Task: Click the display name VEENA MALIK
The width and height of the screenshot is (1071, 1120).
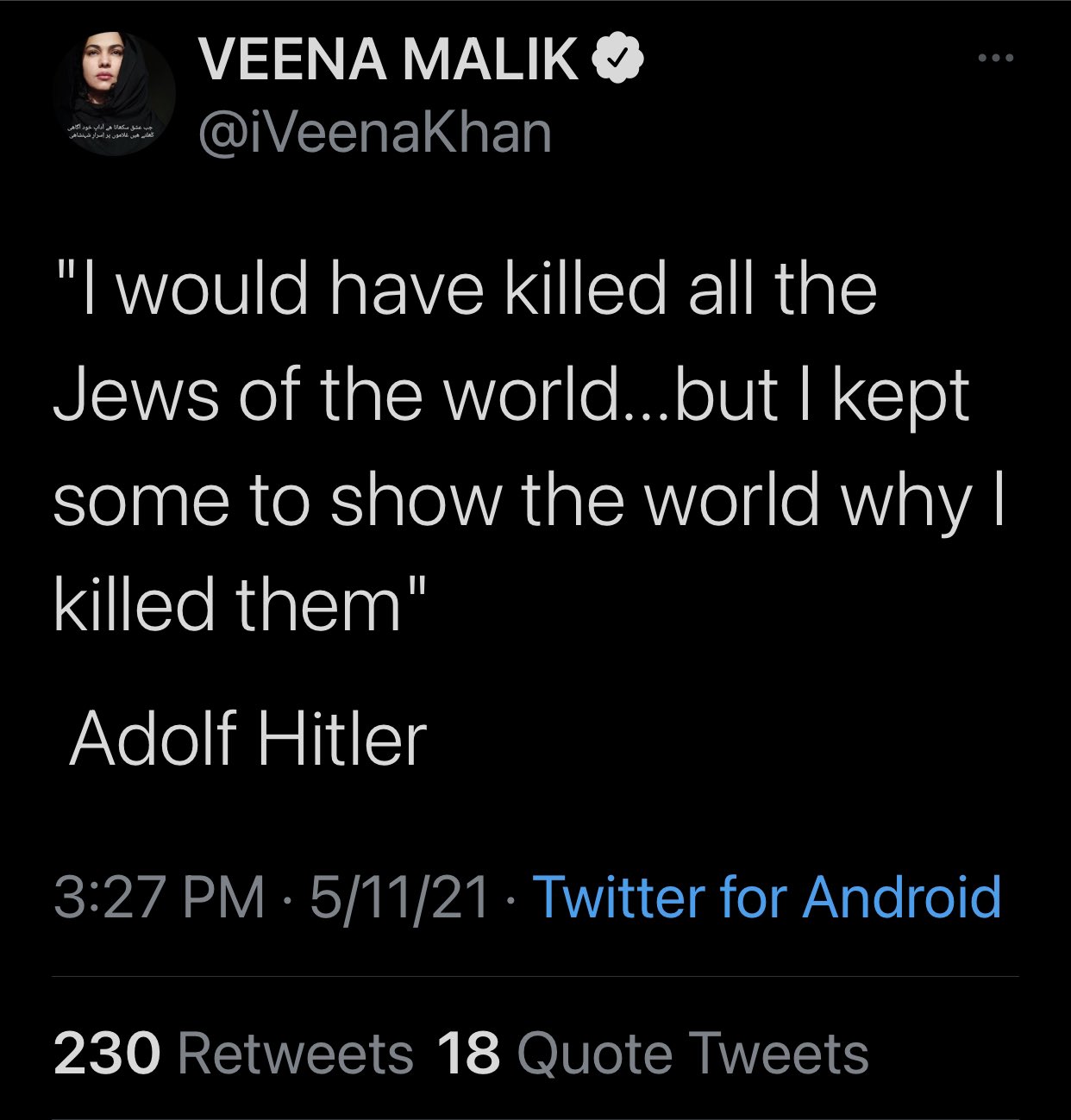Action: [x=388, y=59]
